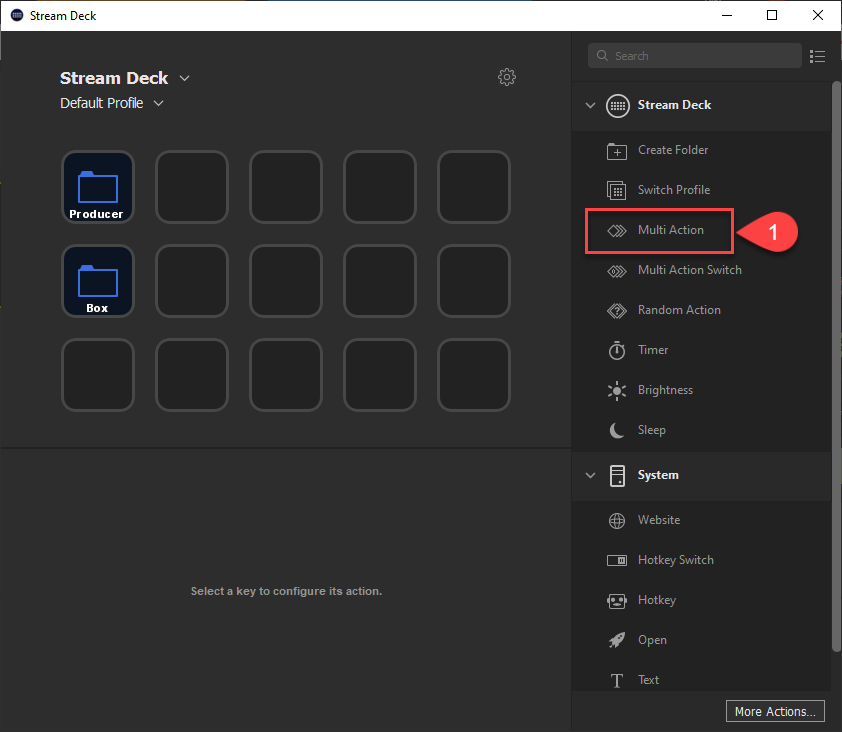This screenshot has height=732, width=842.
Task: Close the Stream Deck window
Action: [817, 15]
